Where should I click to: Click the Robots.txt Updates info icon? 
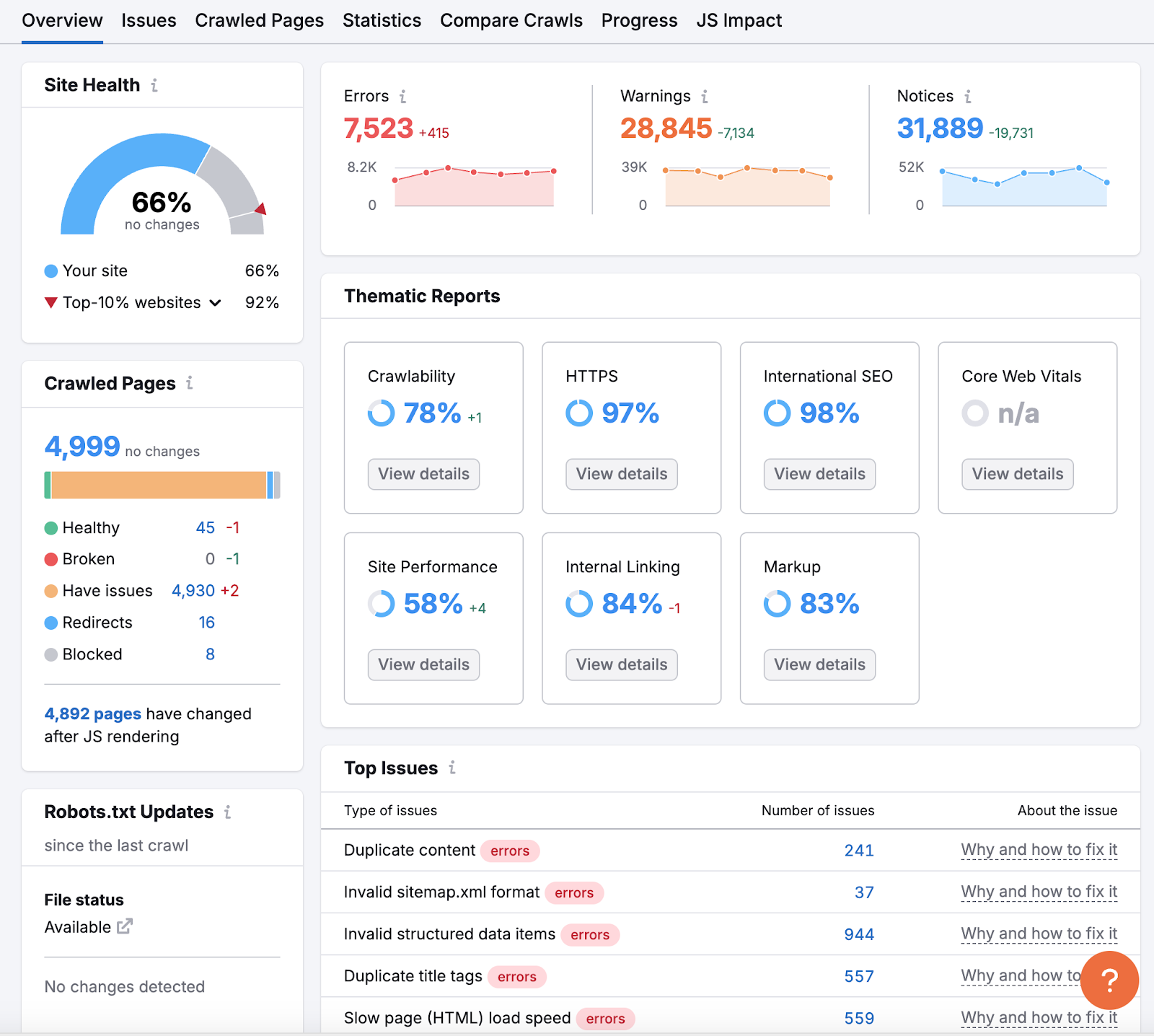[227, 812]
